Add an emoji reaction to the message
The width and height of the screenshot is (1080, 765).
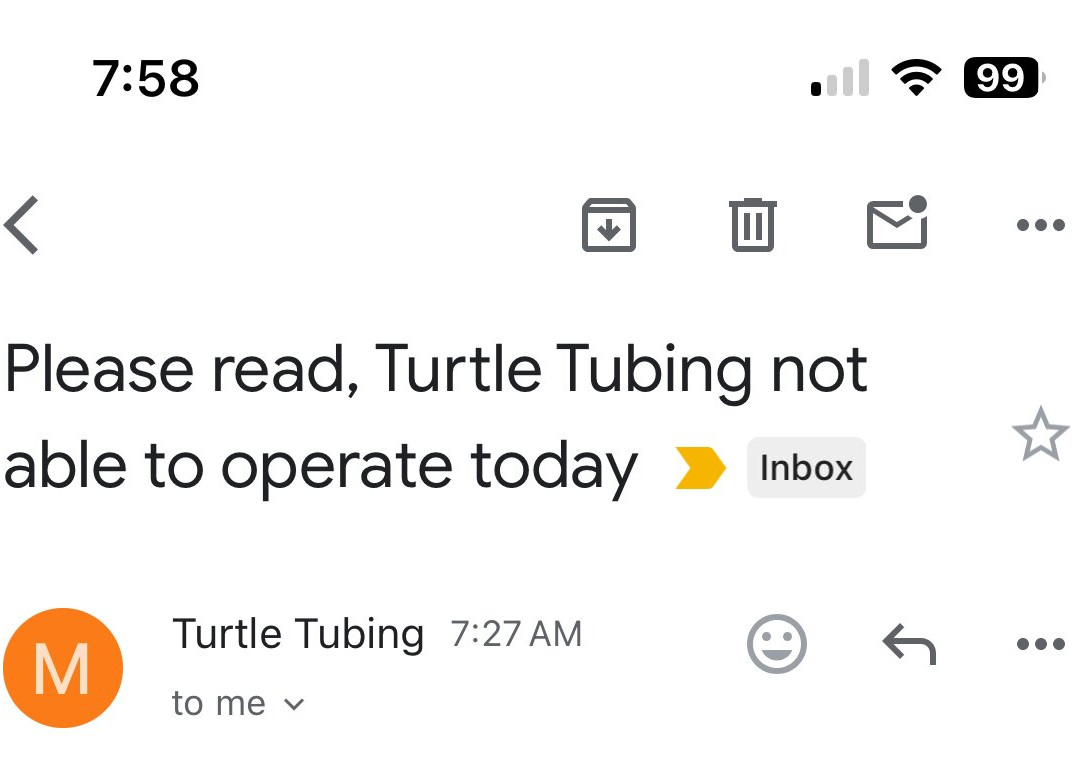[x=777, y=644]
